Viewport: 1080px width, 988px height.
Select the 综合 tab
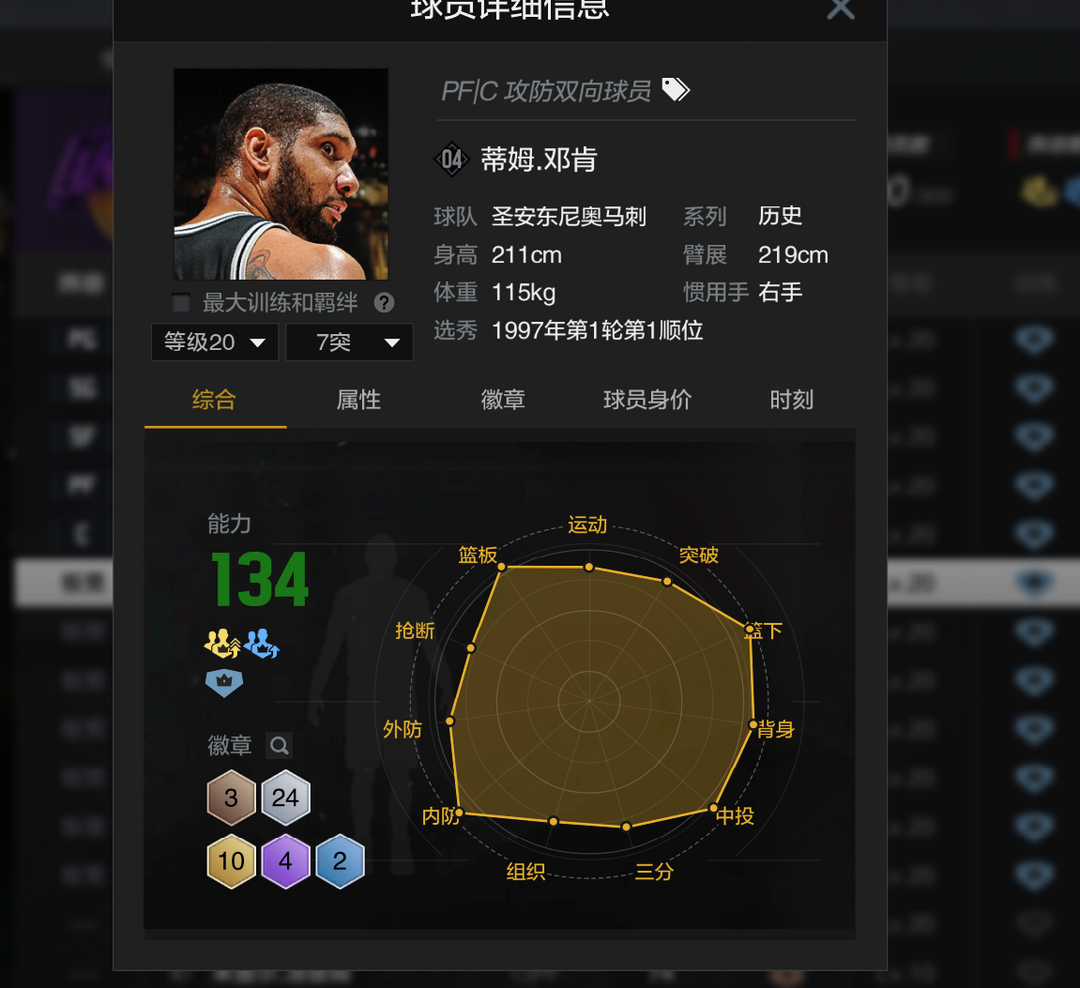tap(214, 400)
